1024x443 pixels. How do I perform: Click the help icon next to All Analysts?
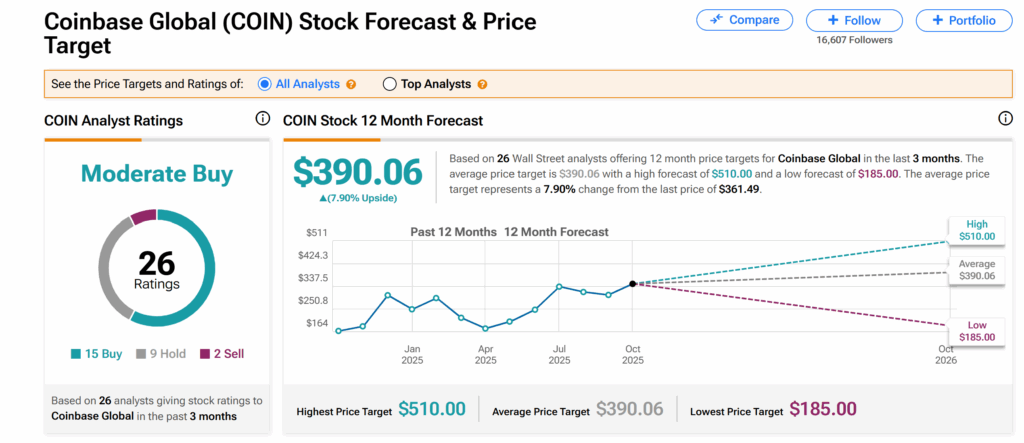tap(351, 85)
